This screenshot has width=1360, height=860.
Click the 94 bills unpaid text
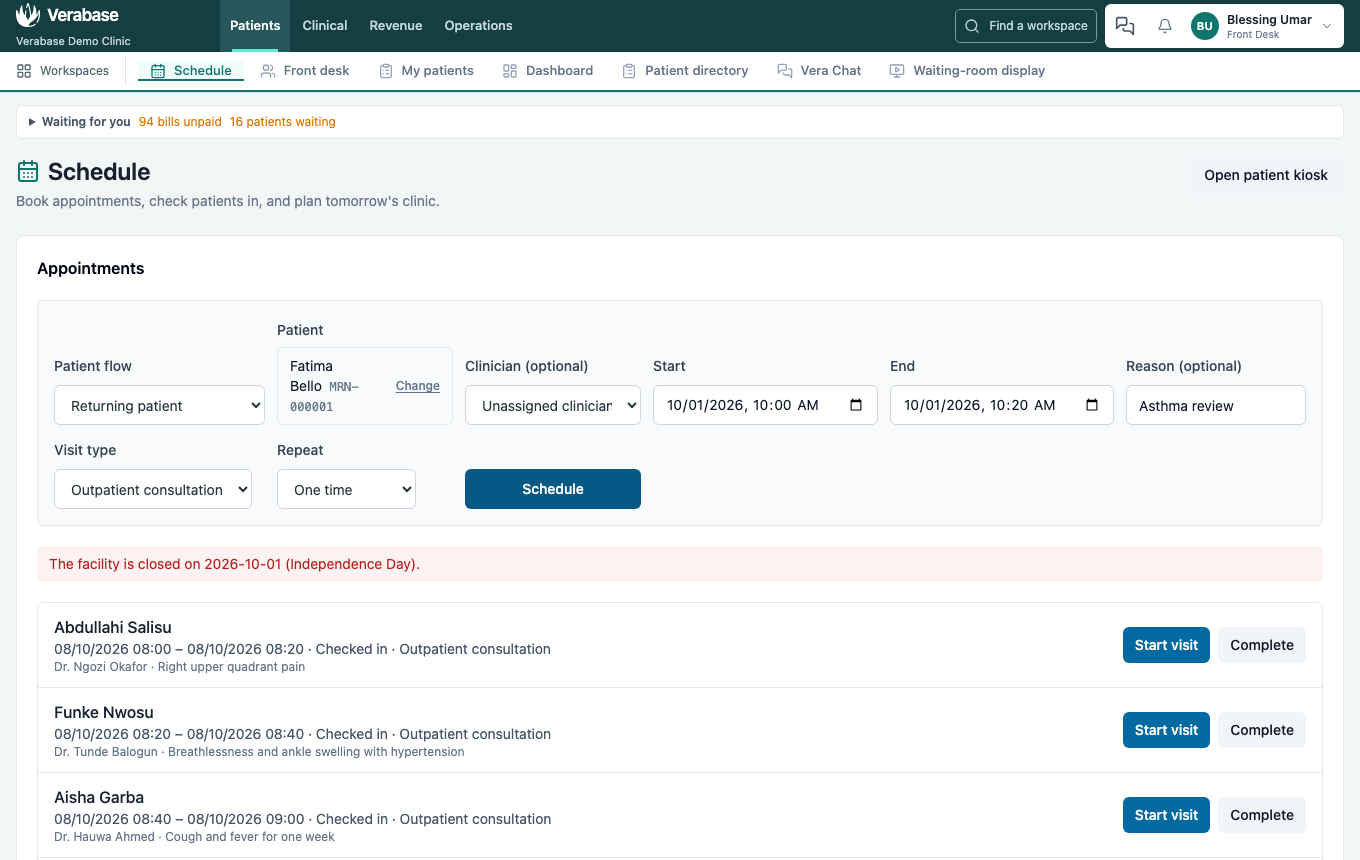180,122
